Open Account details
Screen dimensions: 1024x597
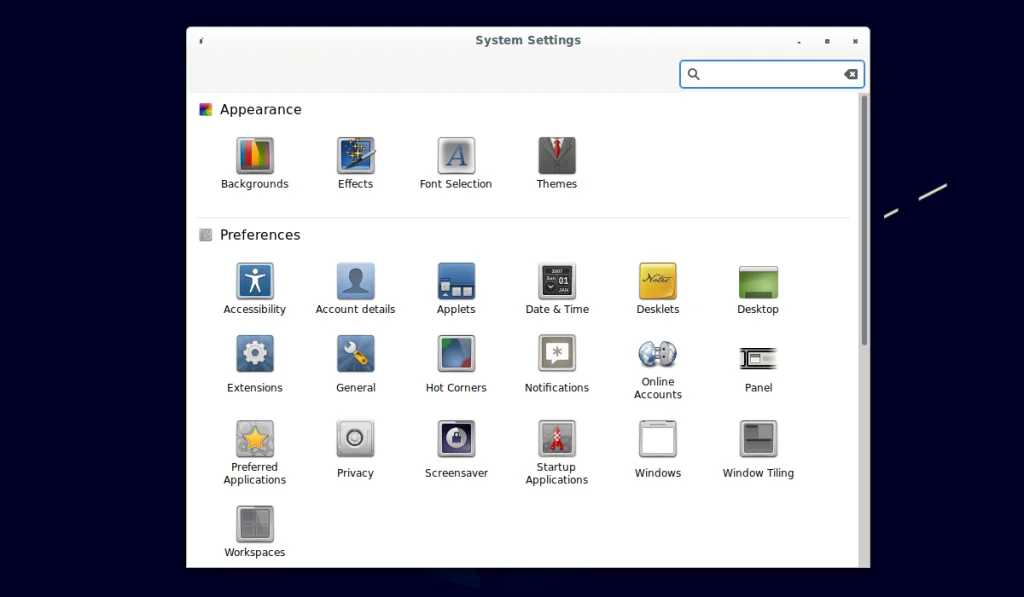click(355, 281)
